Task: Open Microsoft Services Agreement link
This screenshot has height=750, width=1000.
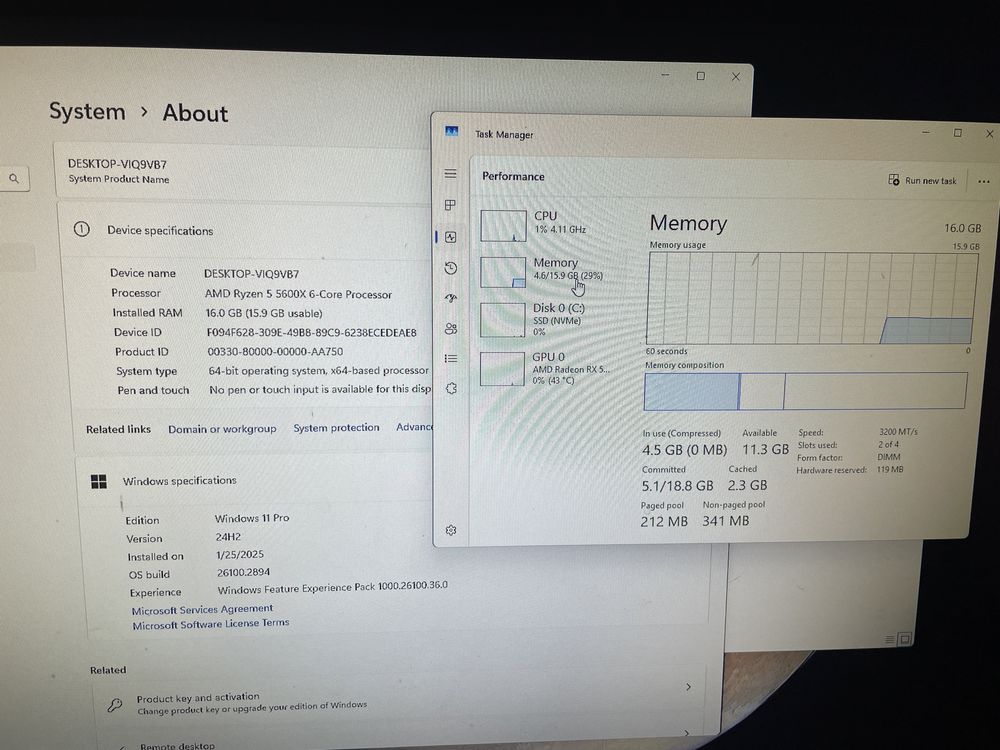Action: click(202, 610)
